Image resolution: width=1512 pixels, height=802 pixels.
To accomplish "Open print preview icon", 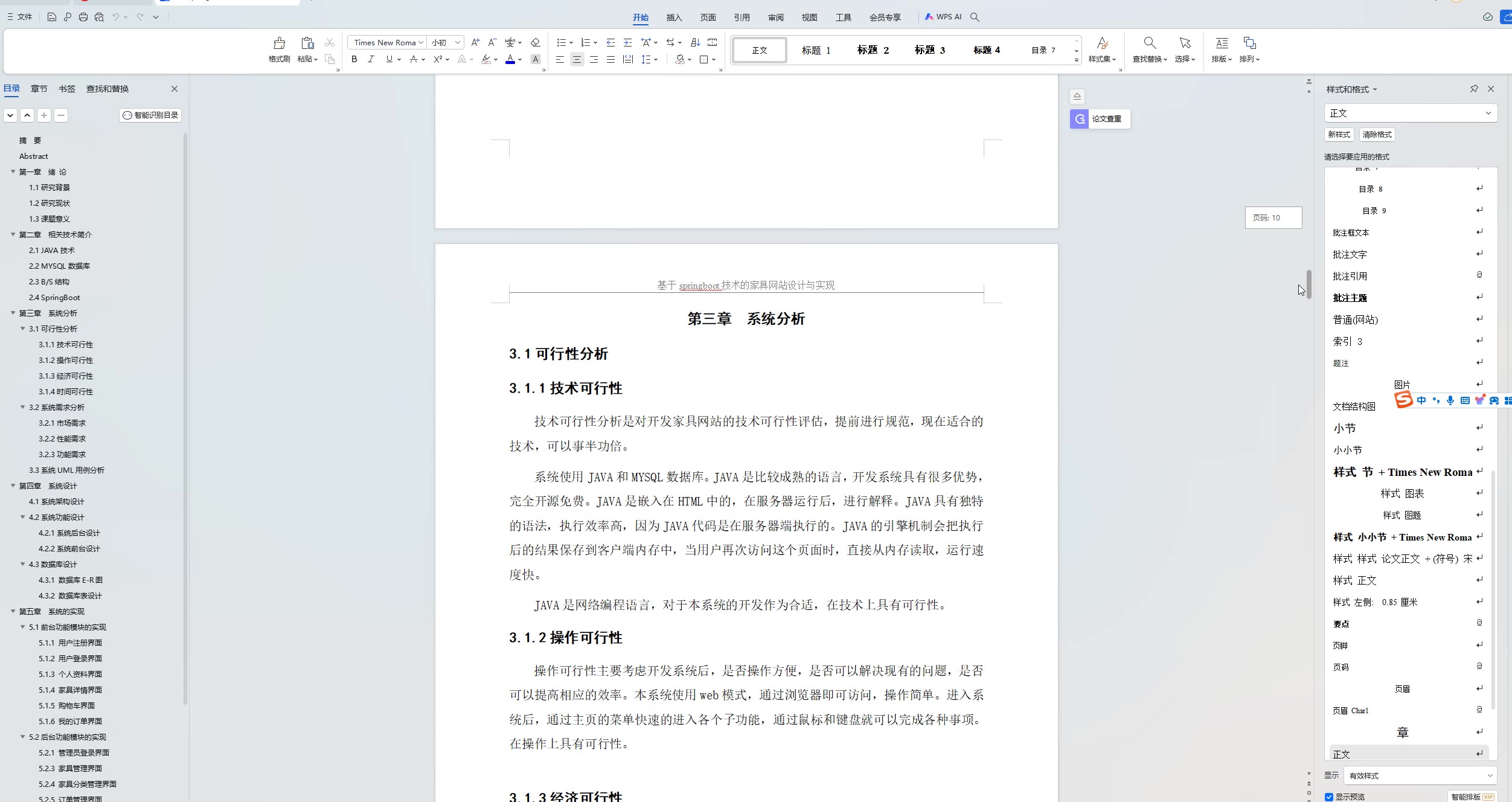I will [99, 17].
